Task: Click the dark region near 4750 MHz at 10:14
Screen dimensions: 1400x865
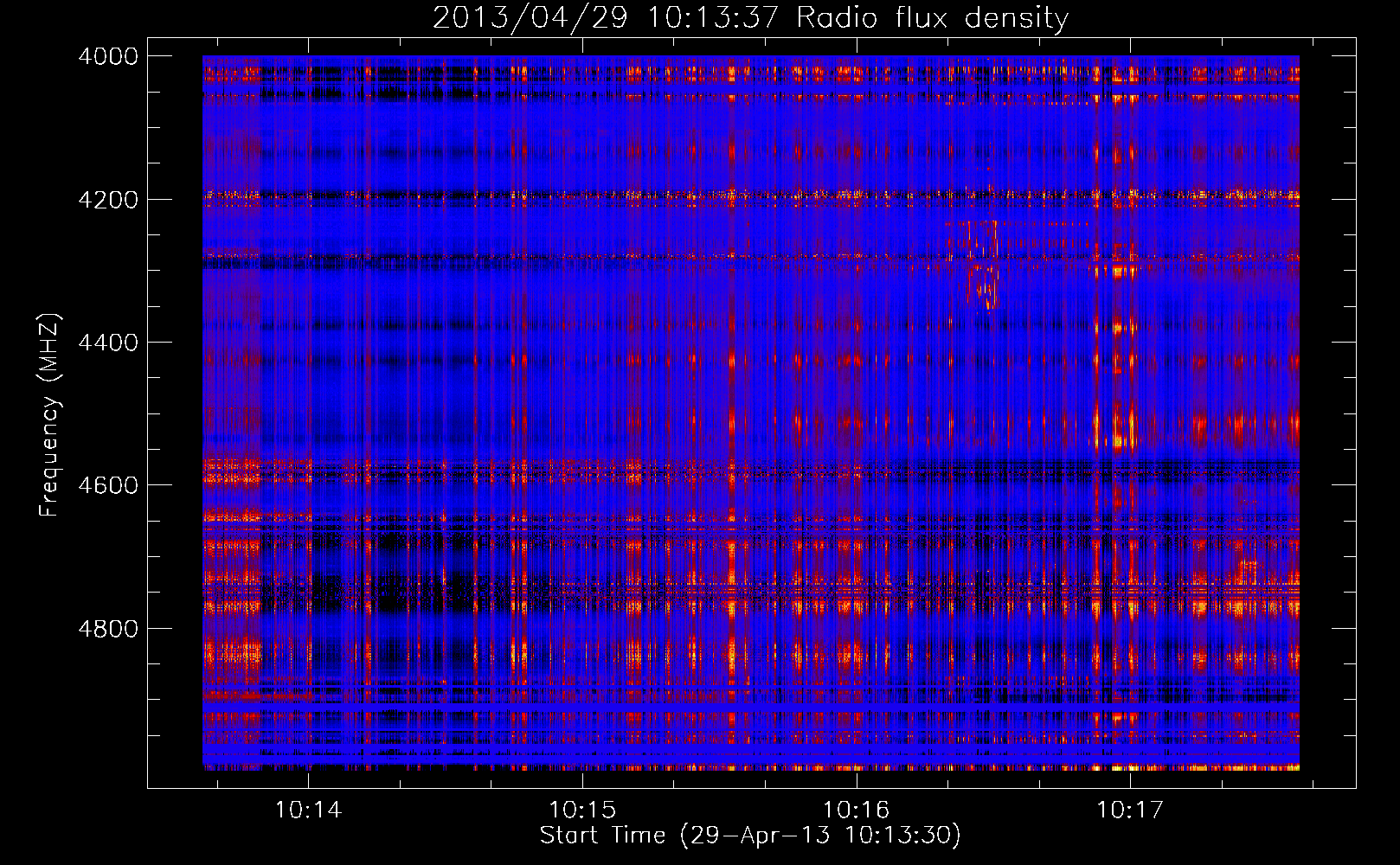Action: [329, 595]
